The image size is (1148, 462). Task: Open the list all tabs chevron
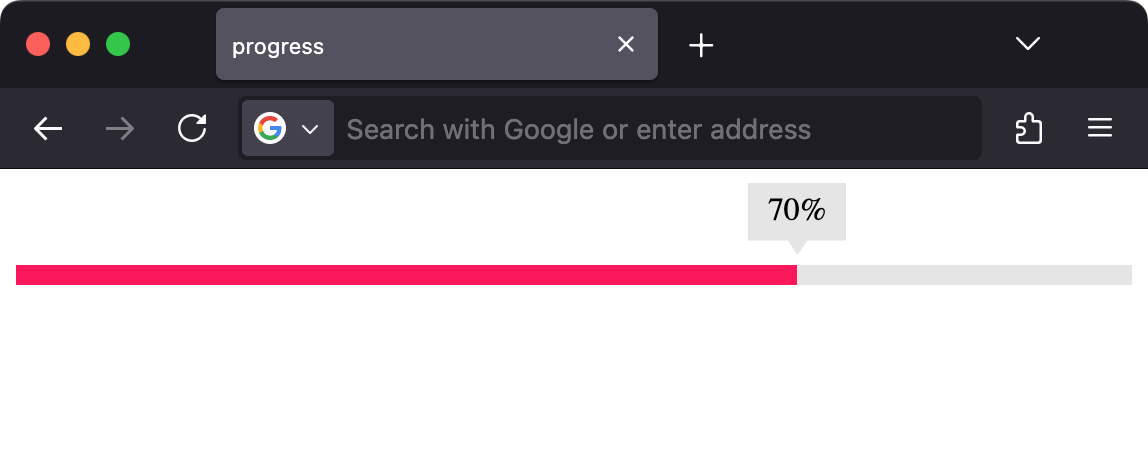click(x=1028, y=44)
